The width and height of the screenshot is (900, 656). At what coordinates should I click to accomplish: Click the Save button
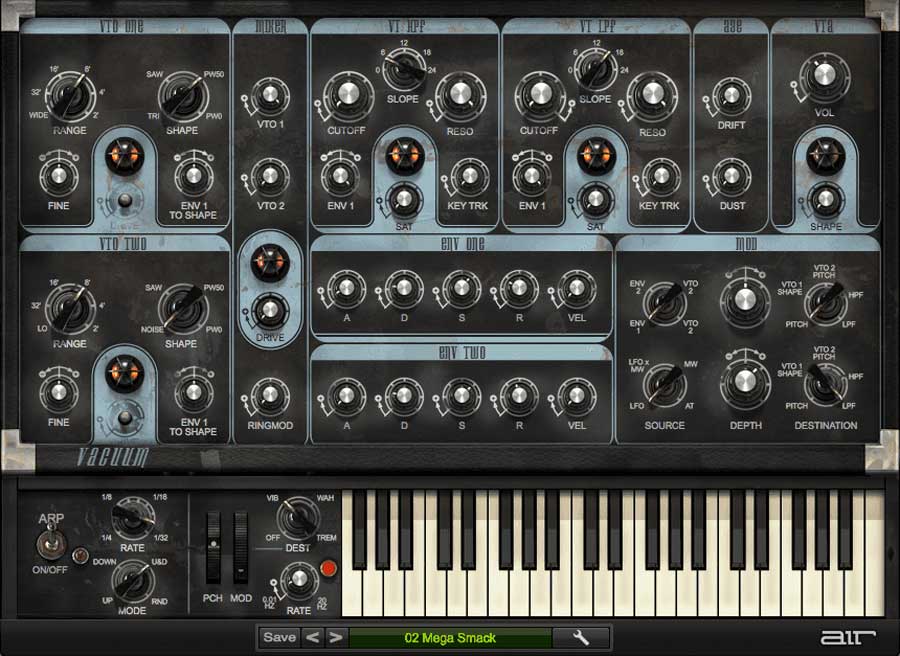click(280, 637)
